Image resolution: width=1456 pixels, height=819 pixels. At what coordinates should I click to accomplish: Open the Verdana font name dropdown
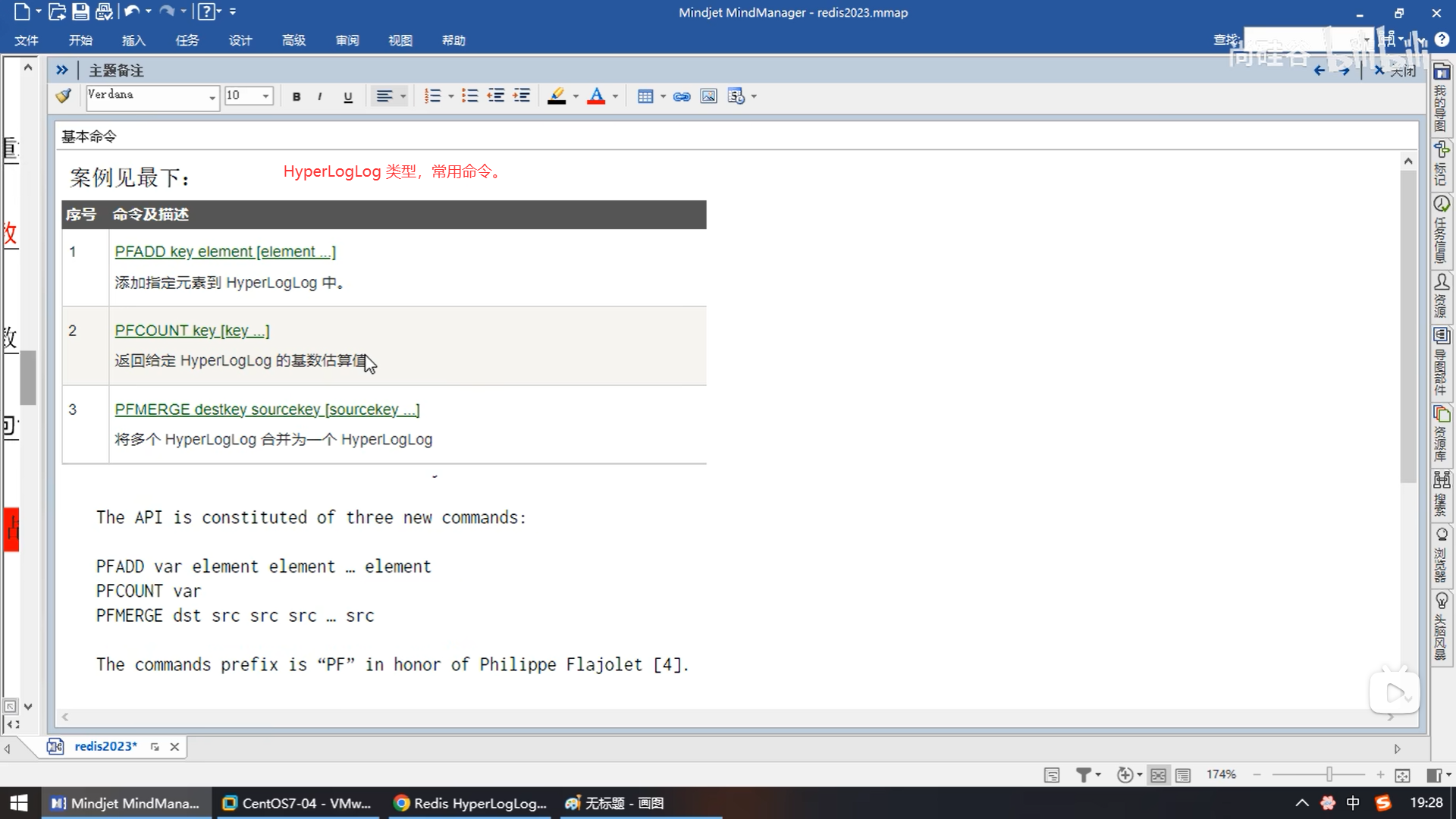click(212, 96)
